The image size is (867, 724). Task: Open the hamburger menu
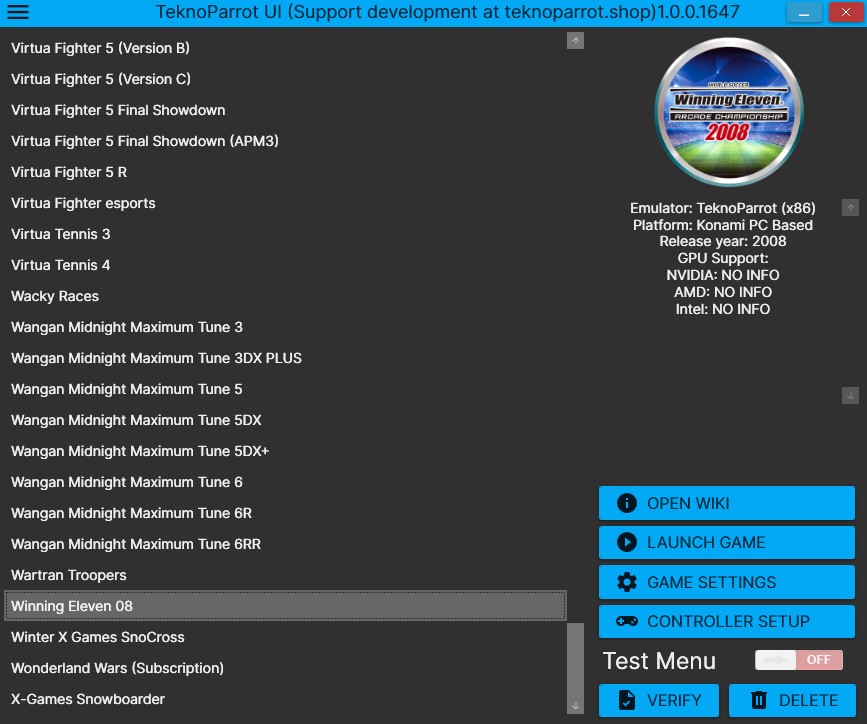(x=18, y=12)
